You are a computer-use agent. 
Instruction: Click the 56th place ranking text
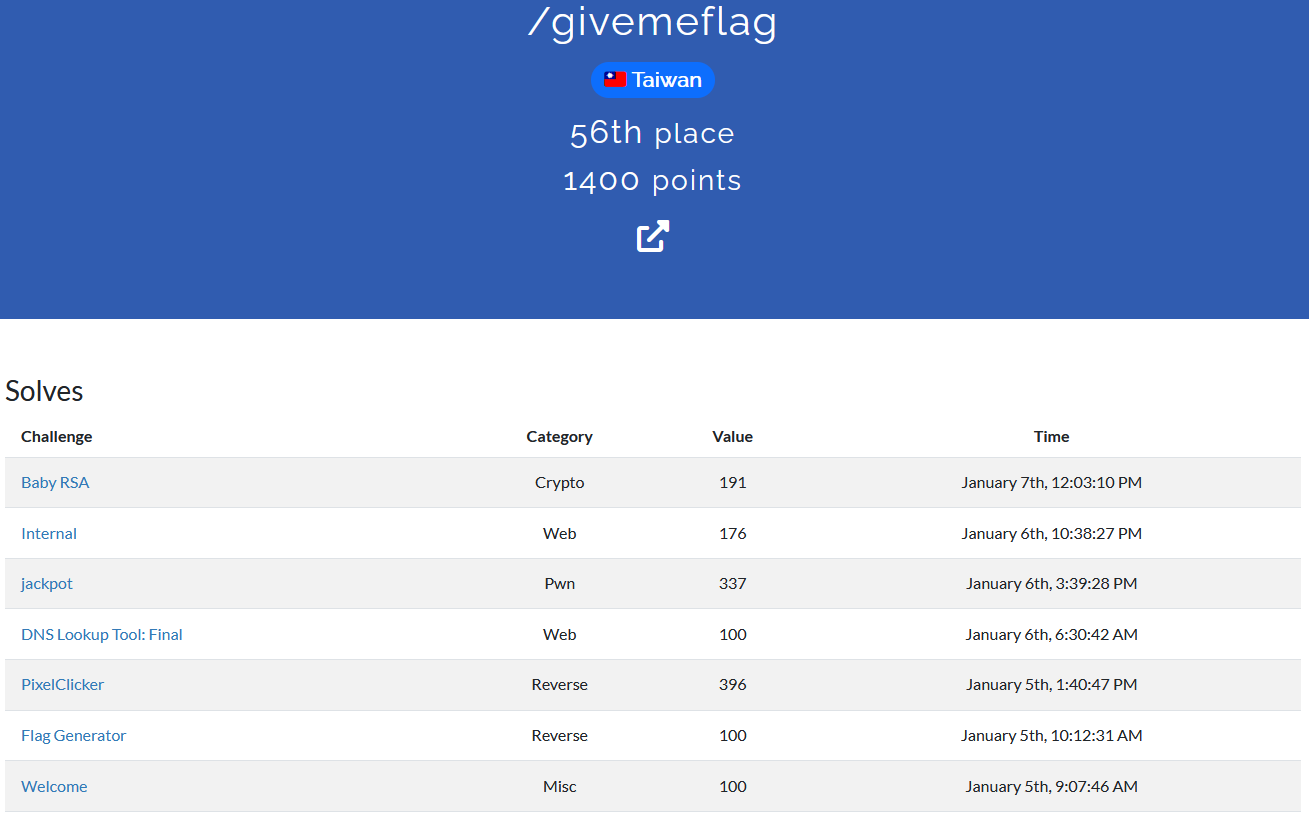[x=653, y=133]
